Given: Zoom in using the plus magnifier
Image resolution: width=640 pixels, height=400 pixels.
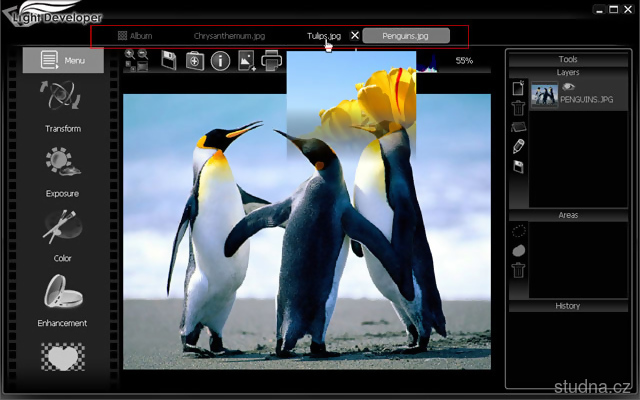Looking at the screenshot, I should [131, 54].
